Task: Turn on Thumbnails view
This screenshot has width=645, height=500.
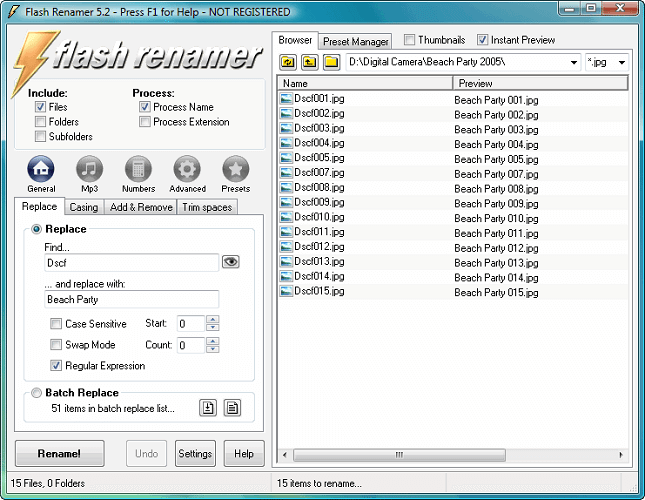Action: coord(411,41)
